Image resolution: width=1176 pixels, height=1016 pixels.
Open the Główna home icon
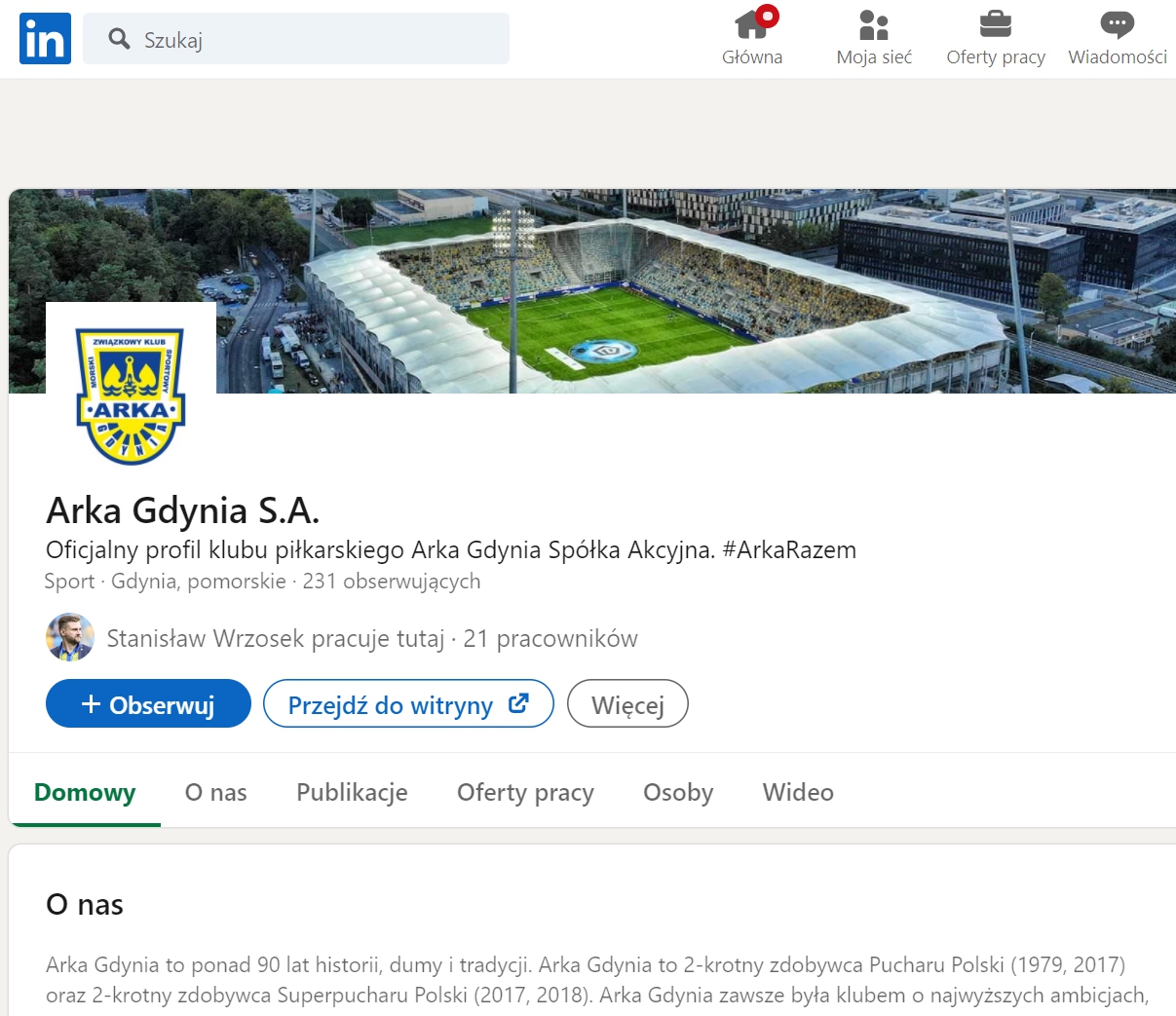[x=752, y=23]
